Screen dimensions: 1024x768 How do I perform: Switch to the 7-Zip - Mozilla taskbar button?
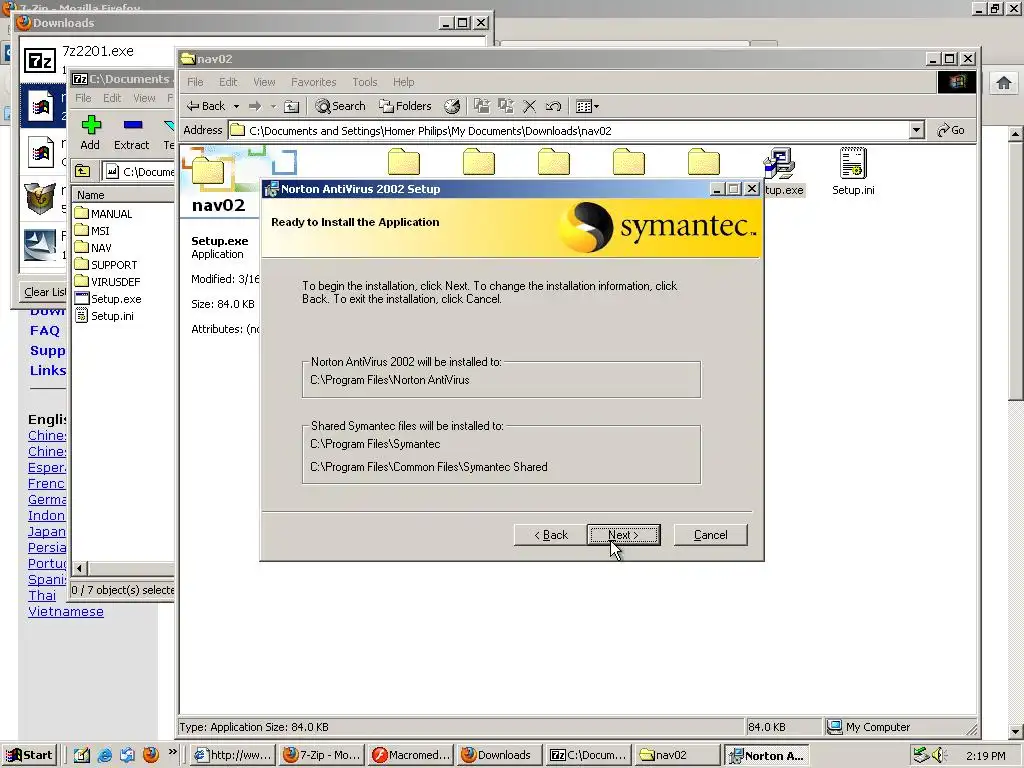322,756
